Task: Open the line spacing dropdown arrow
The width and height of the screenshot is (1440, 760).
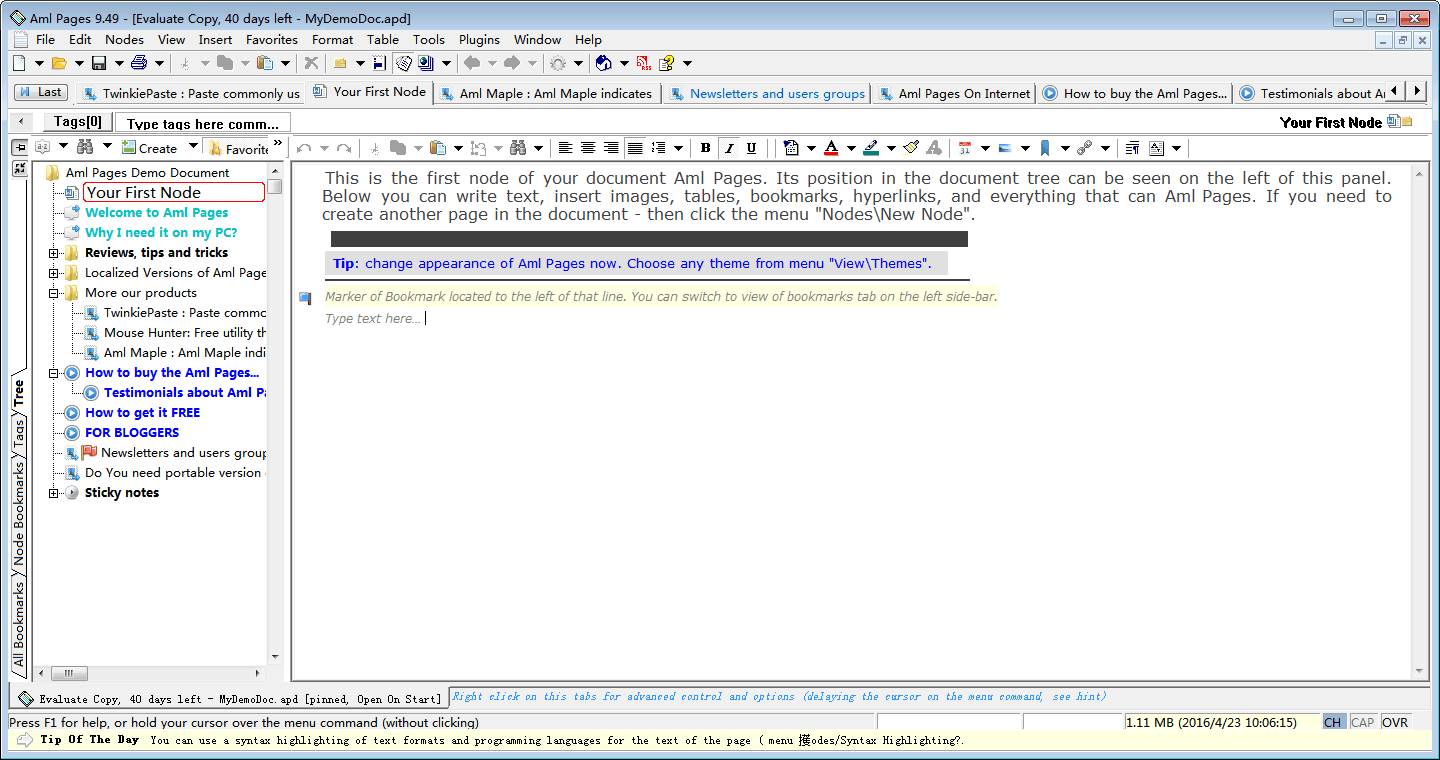Action: click(x=678, y=148)
